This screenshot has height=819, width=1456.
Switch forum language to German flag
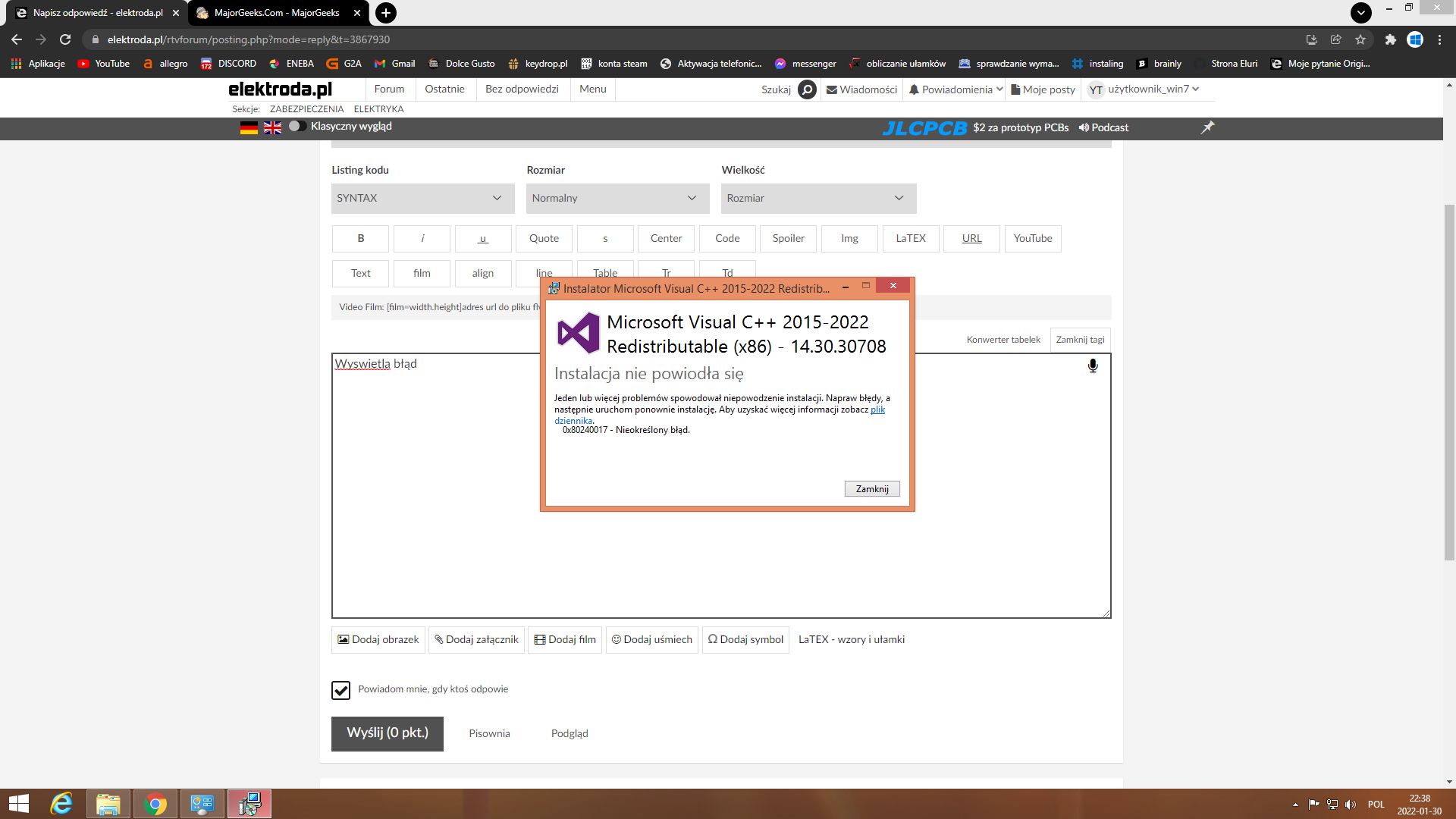(x=249, y=127)
